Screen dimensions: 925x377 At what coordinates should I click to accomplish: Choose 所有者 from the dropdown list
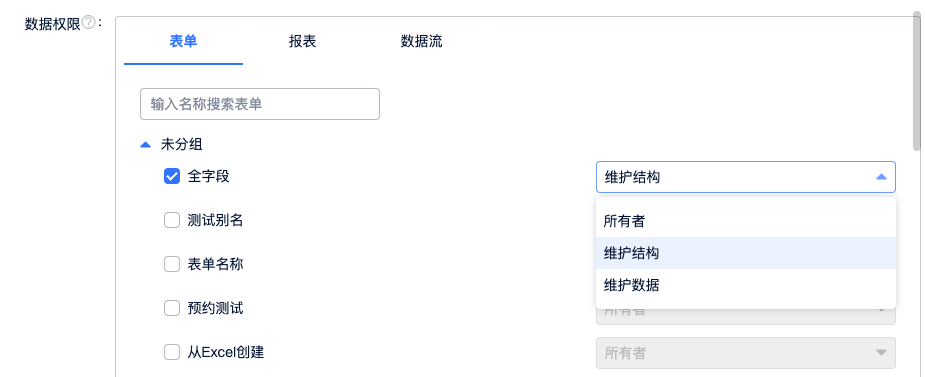[x=746, y=221]
